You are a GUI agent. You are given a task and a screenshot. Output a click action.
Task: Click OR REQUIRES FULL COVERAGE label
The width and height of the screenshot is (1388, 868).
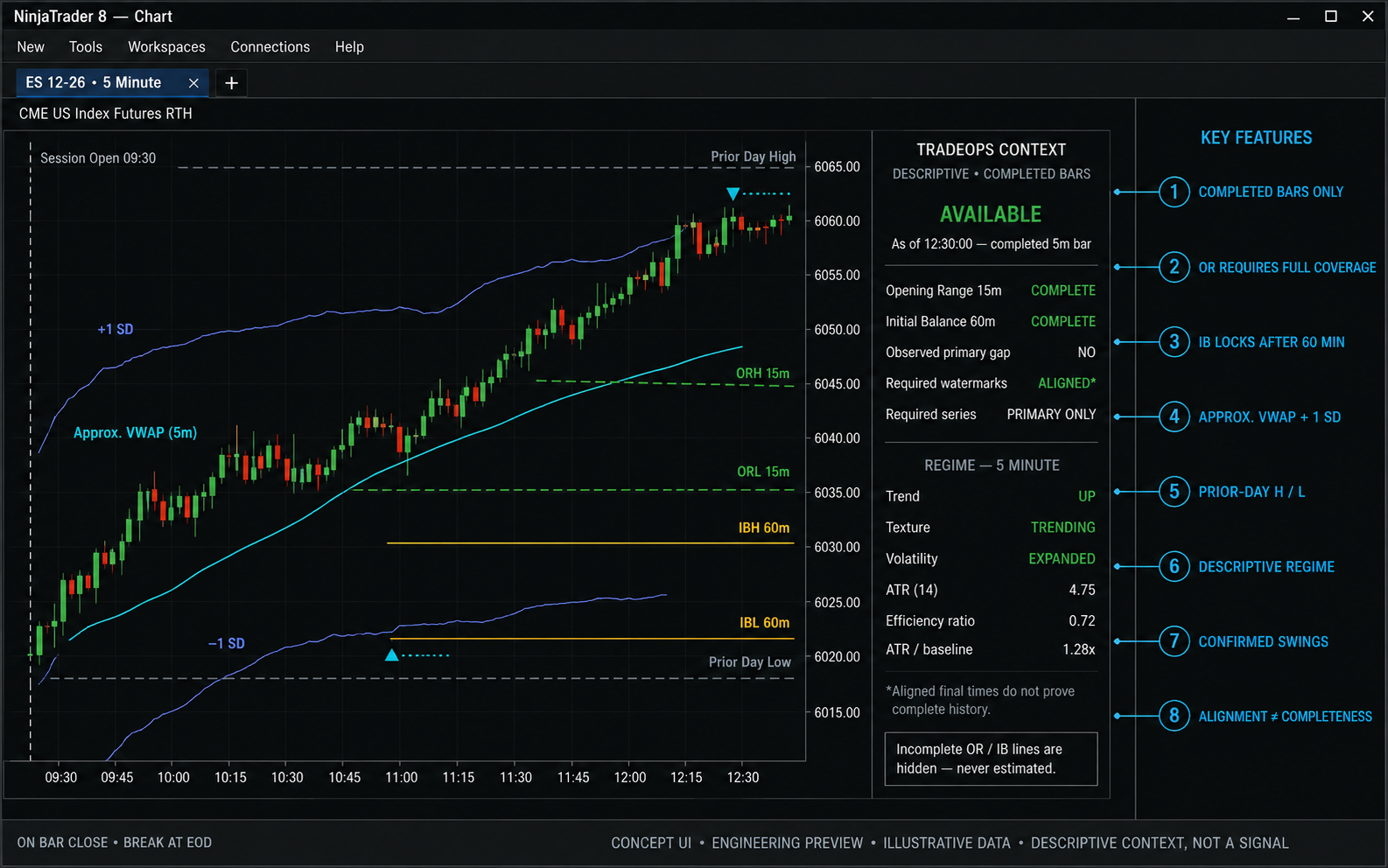click(1287, 267)
